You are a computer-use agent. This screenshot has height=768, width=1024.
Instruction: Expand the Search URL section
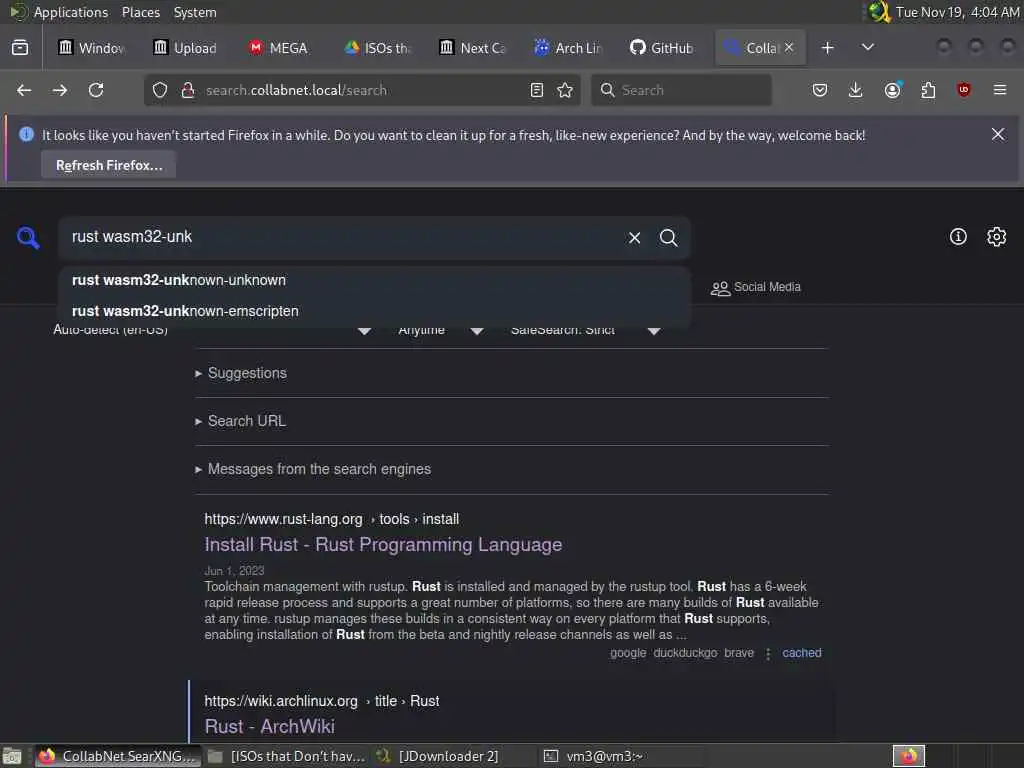240,421
